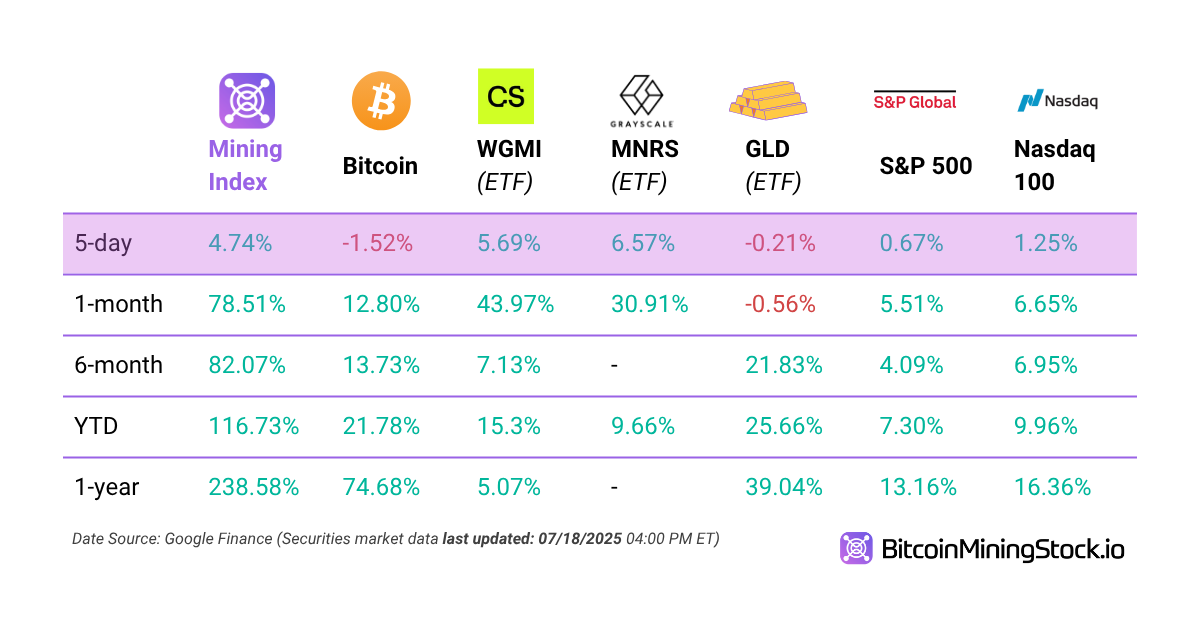
Task: Select the 1-month row label
Action: point(118,304)
